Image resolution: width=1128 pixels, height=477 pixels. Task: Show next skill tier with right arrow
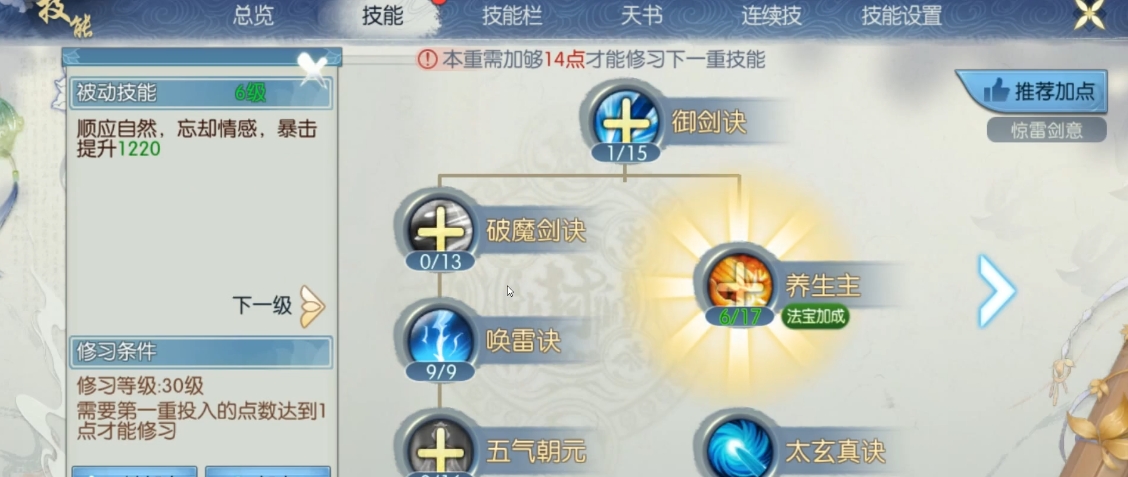[x=997, y=291]
